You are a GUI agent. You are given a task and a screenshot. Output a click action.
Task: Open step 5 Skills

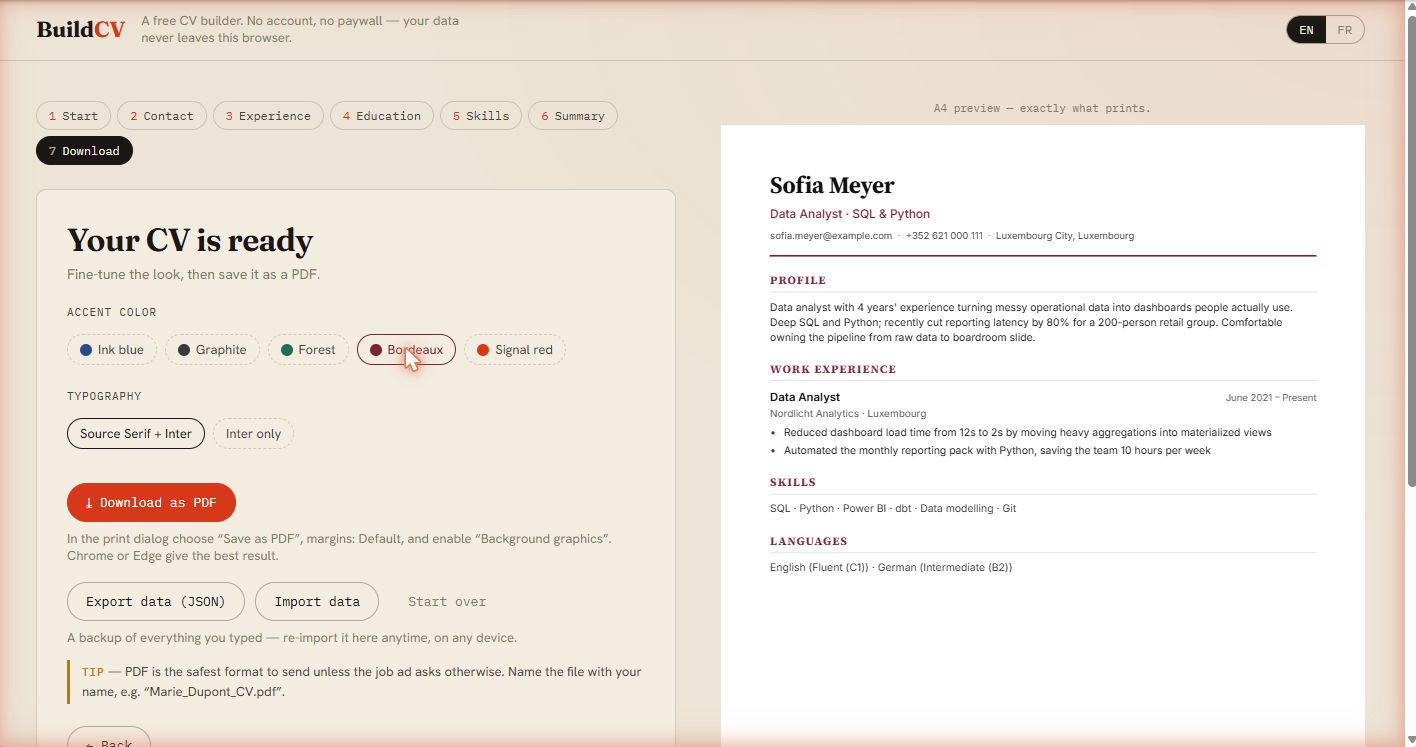481,116
